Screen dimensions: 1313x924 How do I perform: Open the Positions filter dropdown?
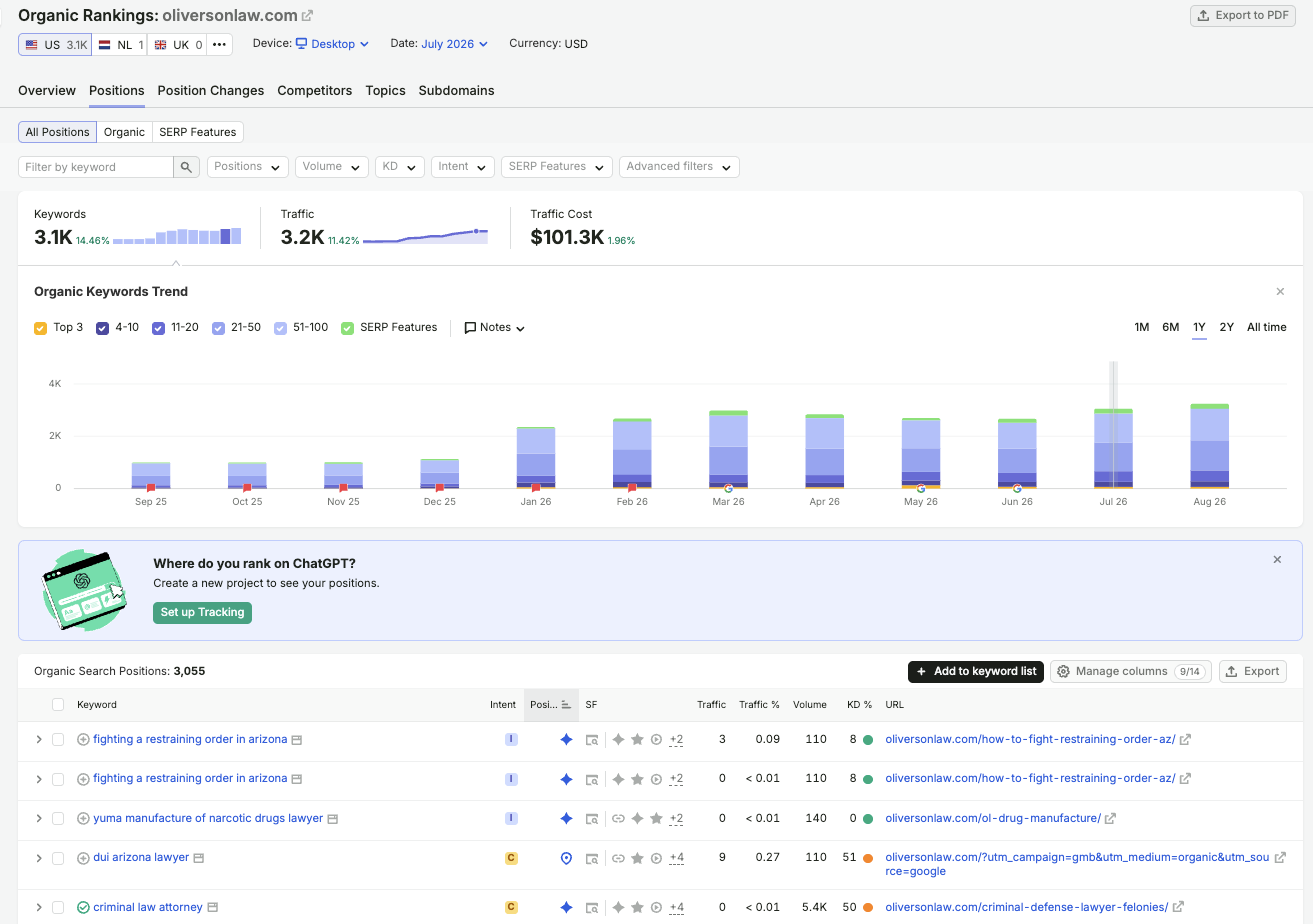pyautogui.click(x=248, y=167)
